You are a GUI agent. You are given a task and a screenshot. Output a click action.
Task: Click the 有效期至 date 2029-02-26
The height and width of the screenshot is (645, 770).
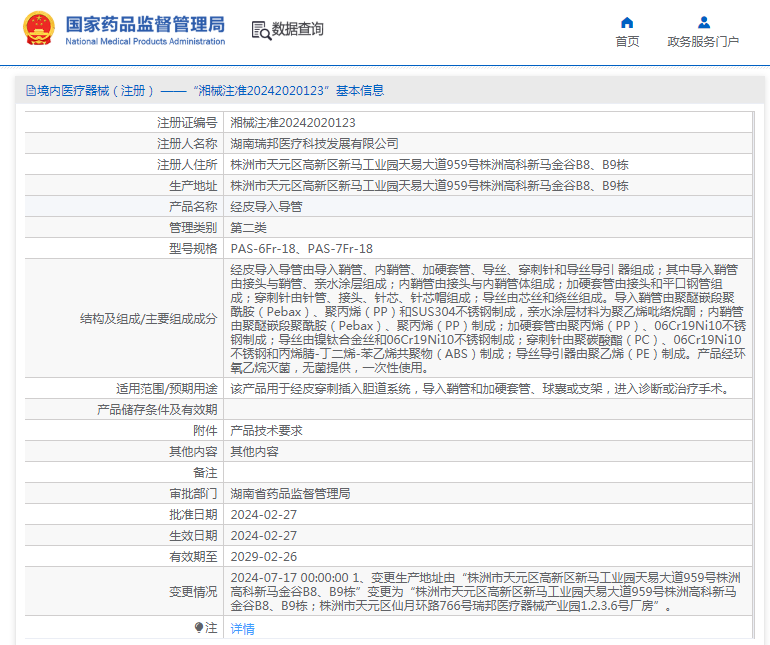click(x=264, y=557)
